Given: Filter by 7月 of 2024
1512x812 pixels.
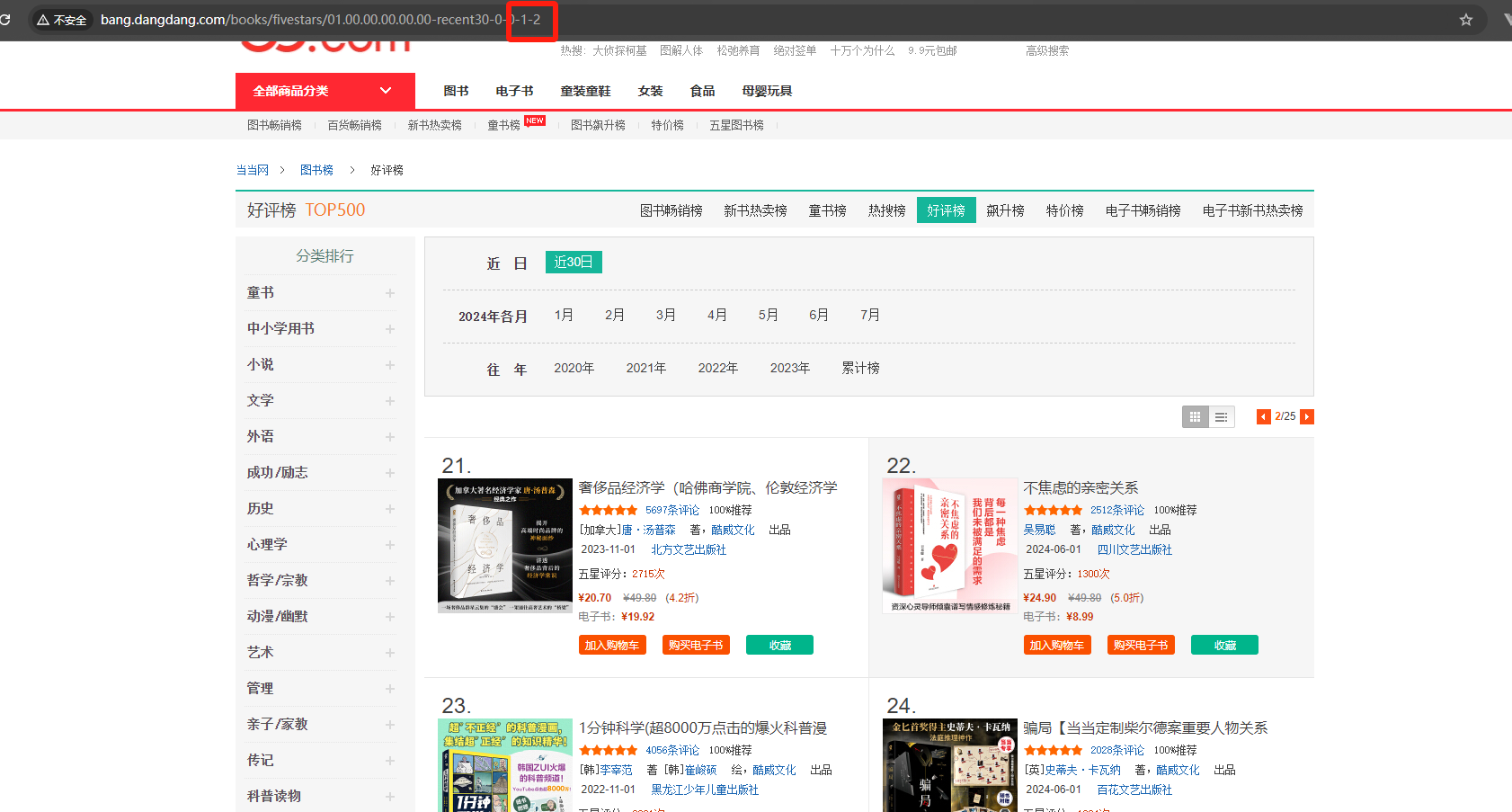Looking at the screenshot, I should tap(869, 315).
